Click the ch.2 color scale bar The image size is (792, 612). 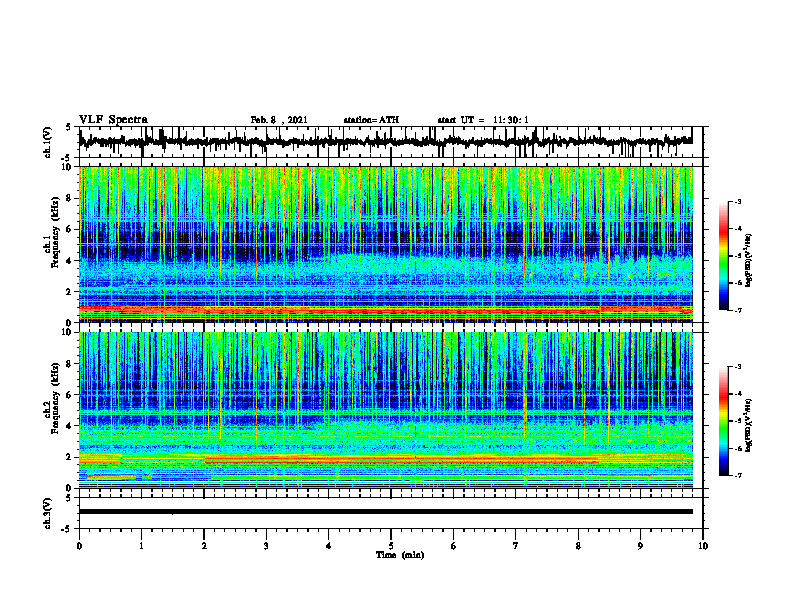tap(723, 421)
